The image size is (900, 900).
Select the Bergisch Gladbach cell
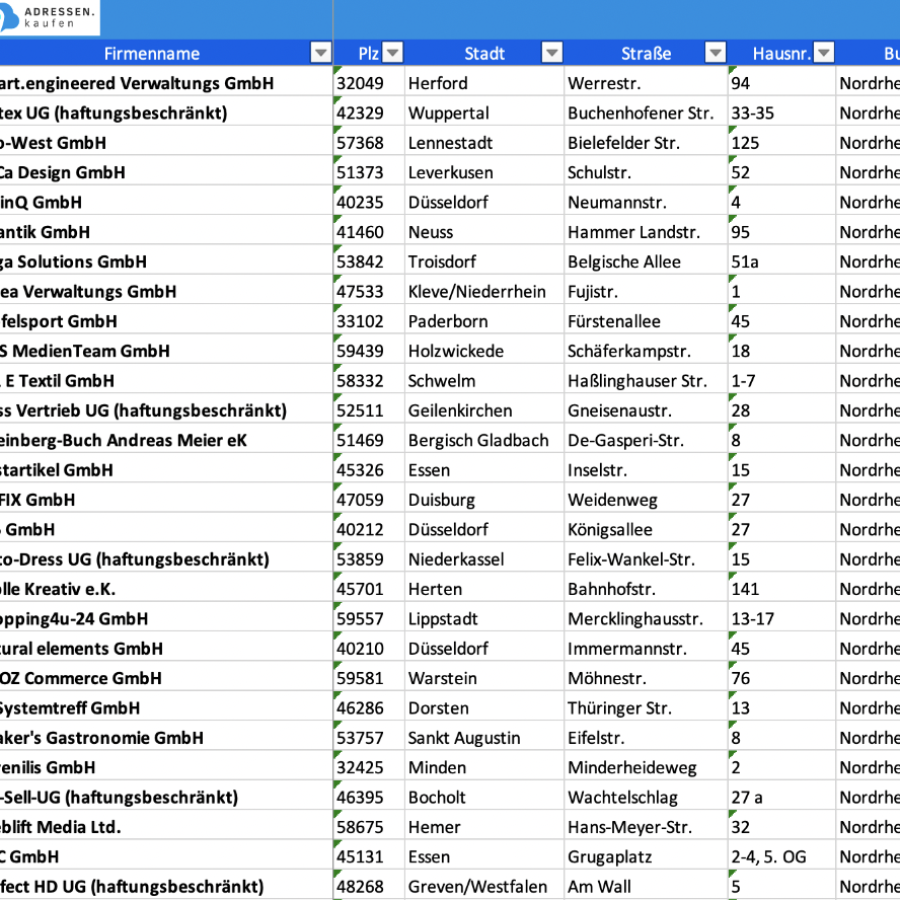(484, 441)
